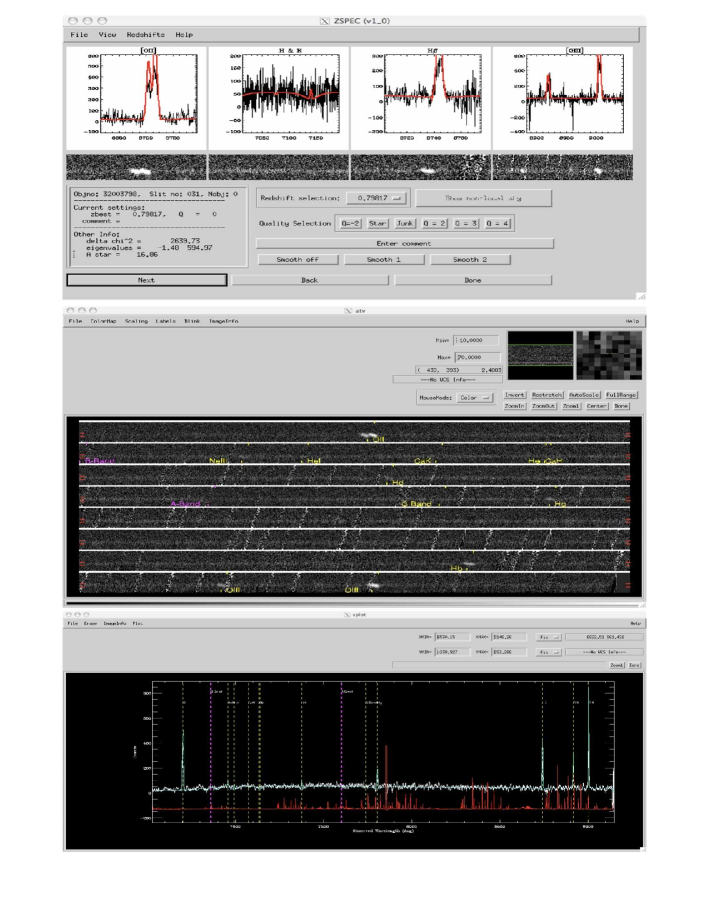Viewport: 709px width, 917px height.
Task: Mark the spectrum as Junk
Action: point(405,223)
